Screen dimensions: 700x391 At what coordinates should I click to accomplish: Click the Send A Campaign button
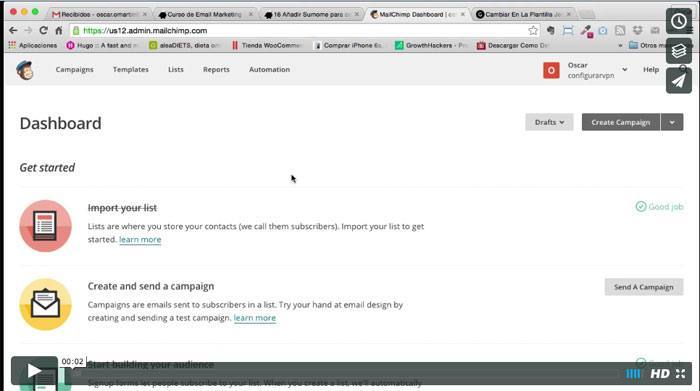644,287
